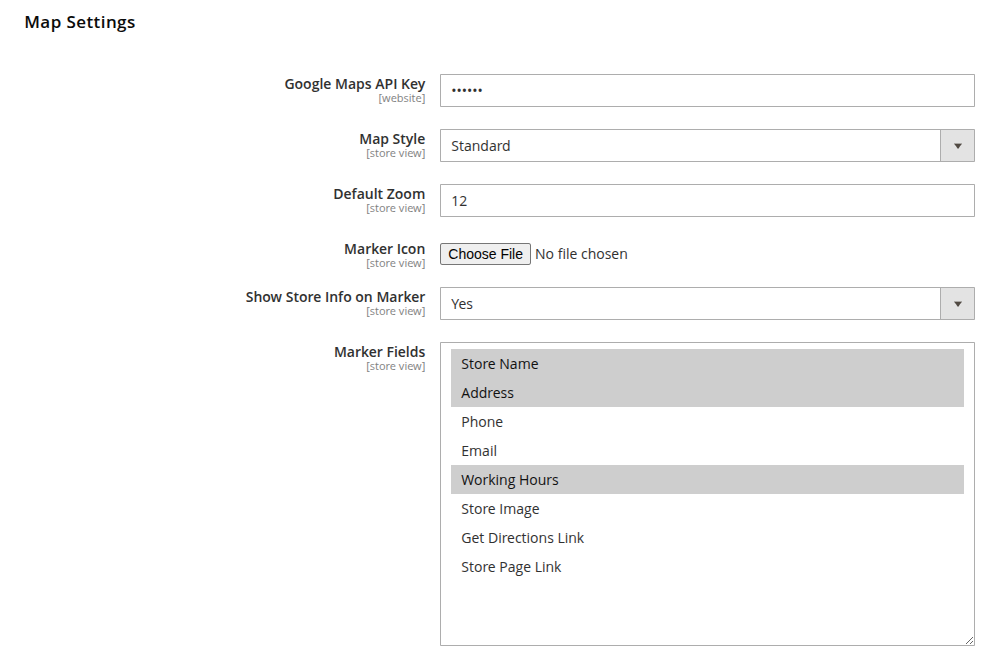Select Store Page Link option
Image resolution: width=1004 pixels, height=667 pixels.
[707, 567]
